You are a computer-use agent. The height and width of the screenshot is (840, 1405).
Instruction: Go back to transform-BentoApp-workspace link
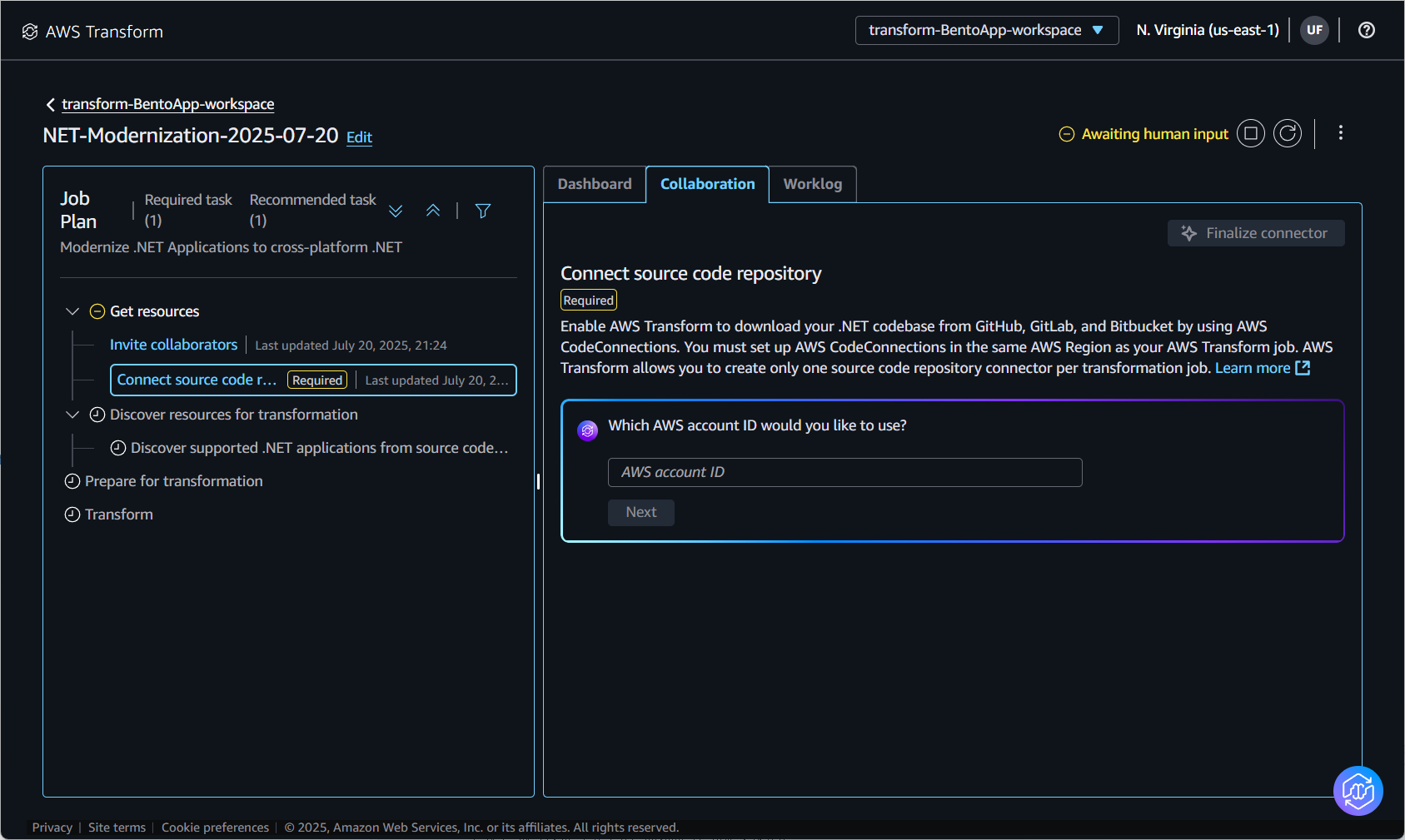tap(168, 104)
